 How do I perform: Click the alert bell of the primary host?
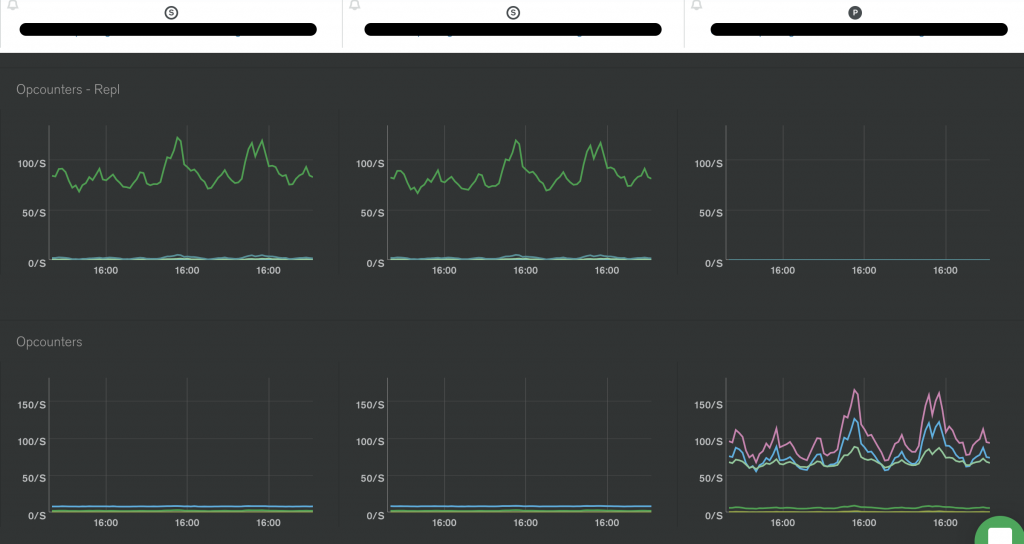coord(697,5)
